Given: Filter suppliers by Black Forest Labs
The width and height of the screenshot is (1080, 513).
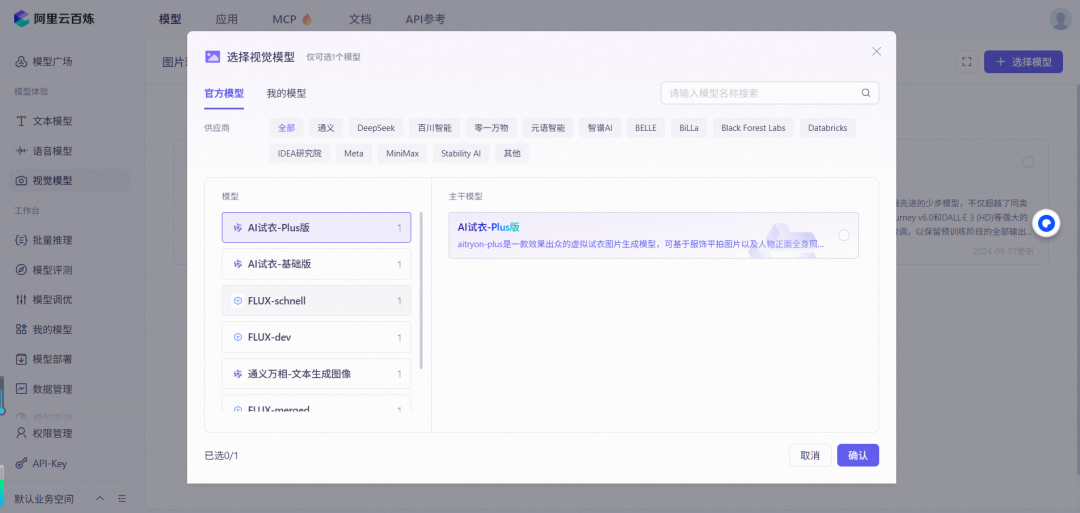Looking at the screenshot, I should [x=754, y=128].
